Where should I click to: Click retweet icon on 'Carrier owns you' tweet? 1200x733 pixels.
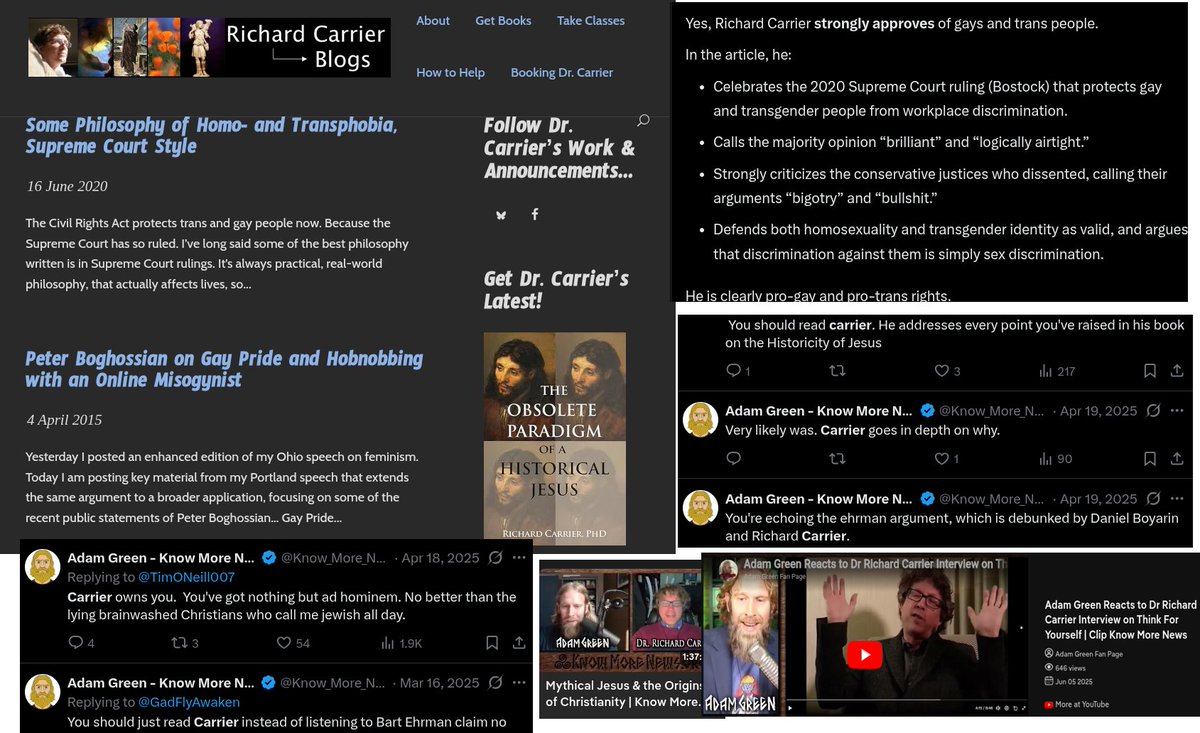click(181, 643)
